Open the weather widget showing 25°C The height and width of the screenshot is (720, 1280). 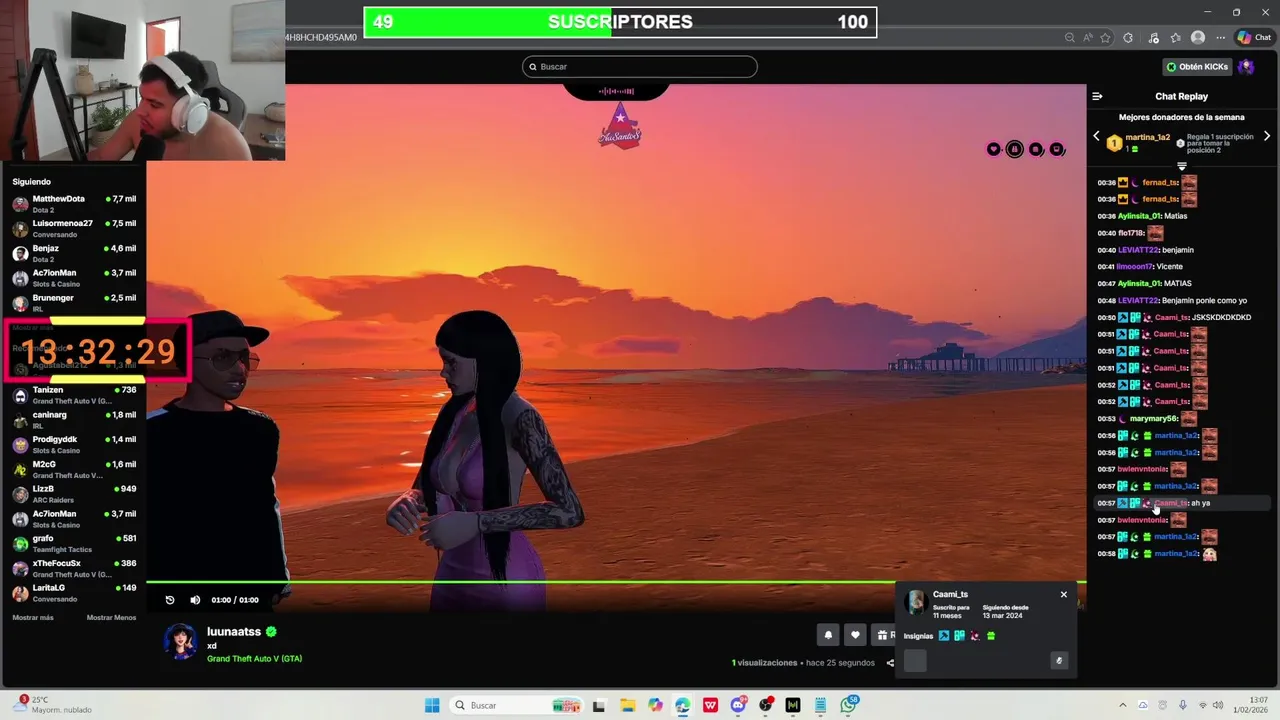tap(52, 705)
